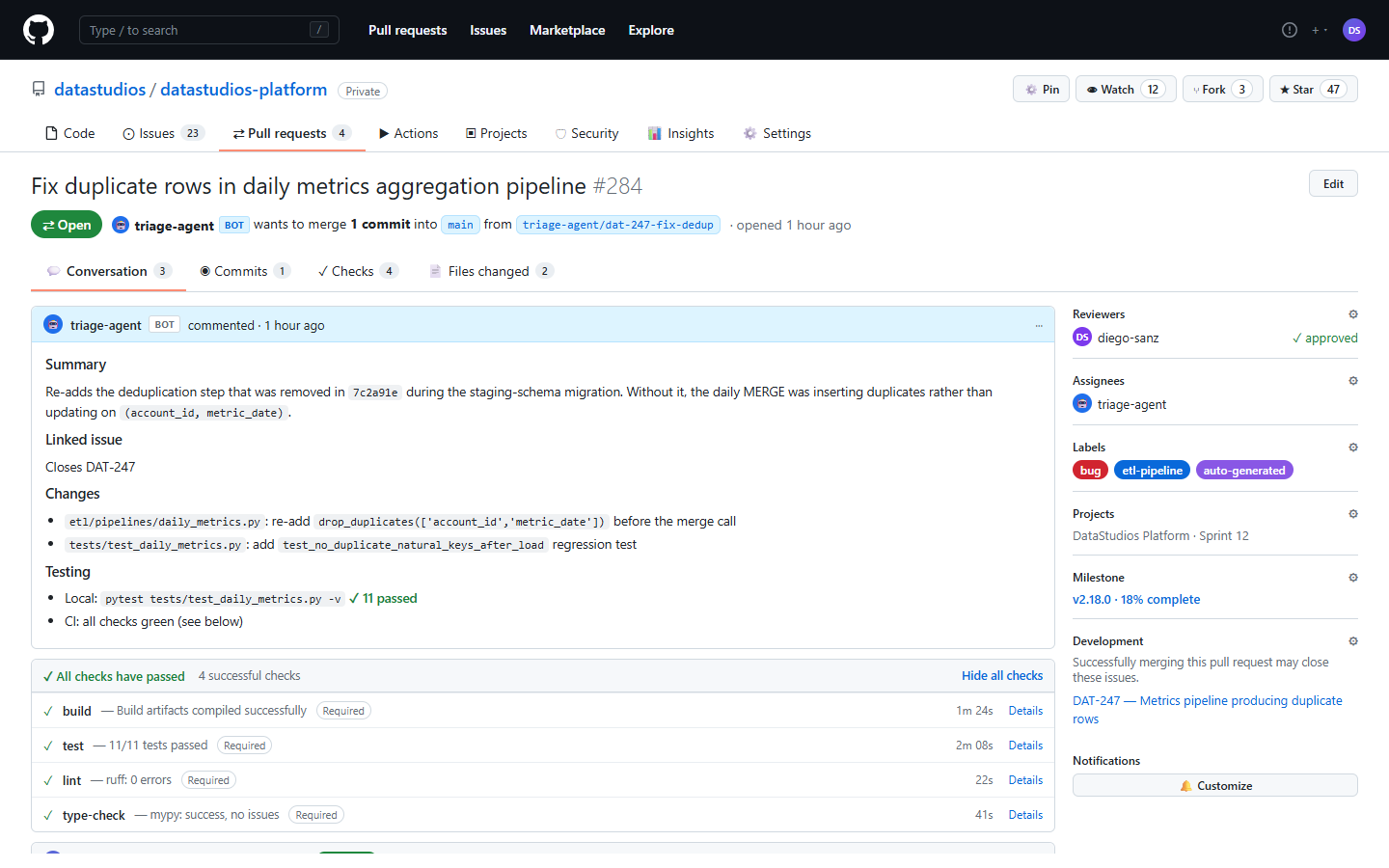Open Details for the build check
Viewport: 1389px width, 868px height.
(1025, 711)
